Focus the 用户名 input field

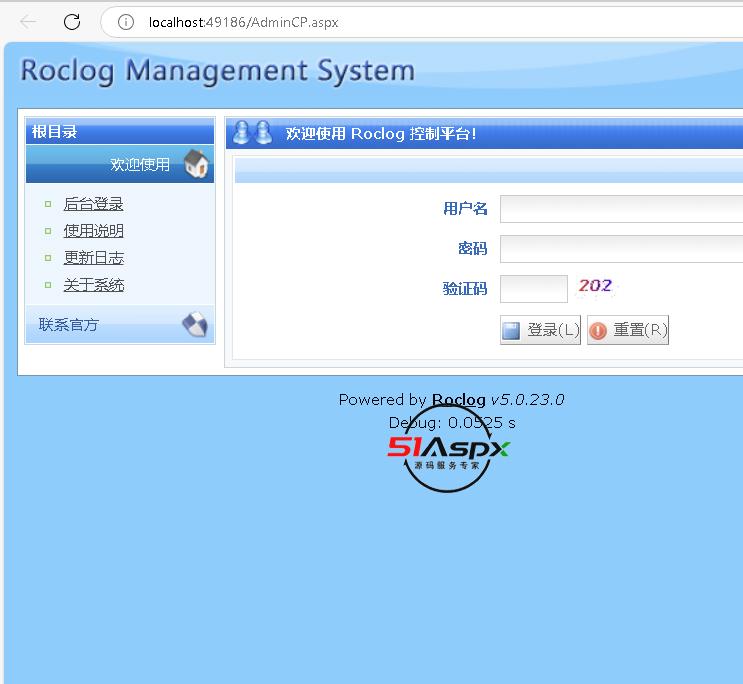(x=621, y=209)
